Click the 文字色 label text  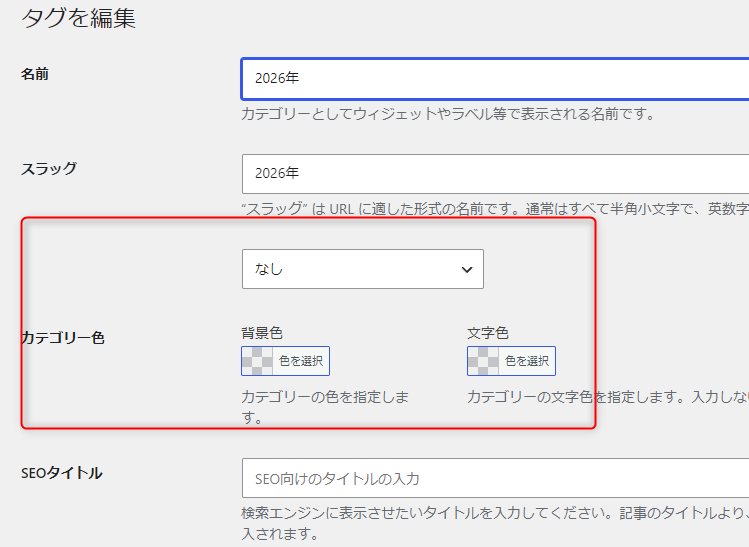(488, 333)
